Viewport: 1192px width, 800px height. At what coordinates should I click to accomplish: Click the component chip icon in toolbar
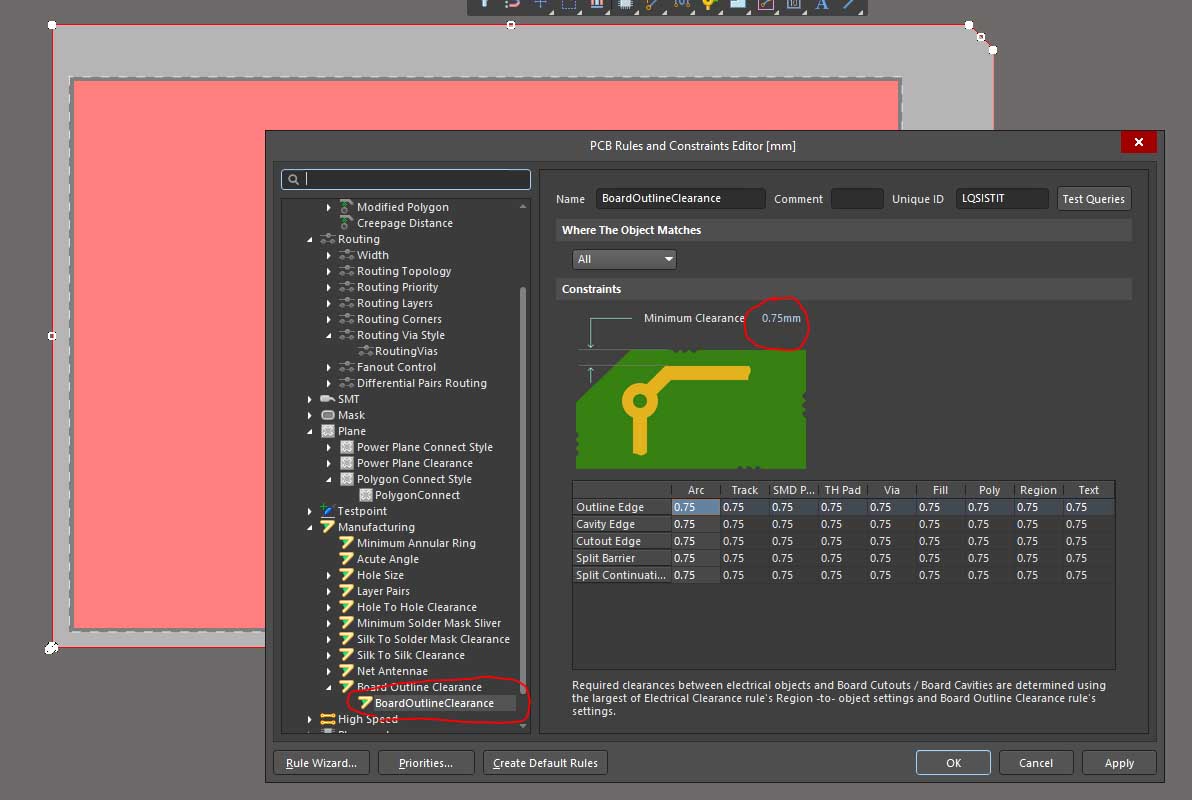pyautogui.click(x=626, y=5)
